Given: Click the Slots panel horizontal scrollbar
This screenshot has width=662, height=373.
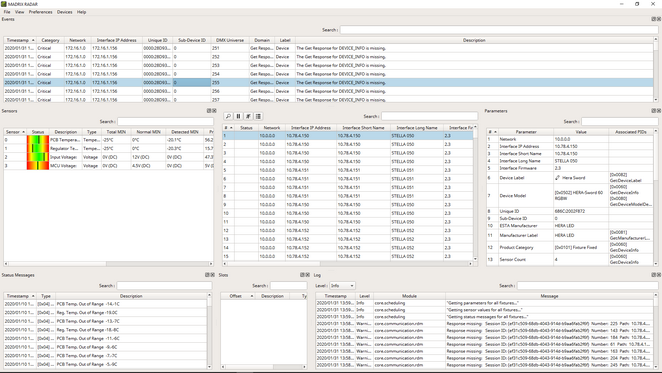Looking at the screenshot, I should [264, 367].
